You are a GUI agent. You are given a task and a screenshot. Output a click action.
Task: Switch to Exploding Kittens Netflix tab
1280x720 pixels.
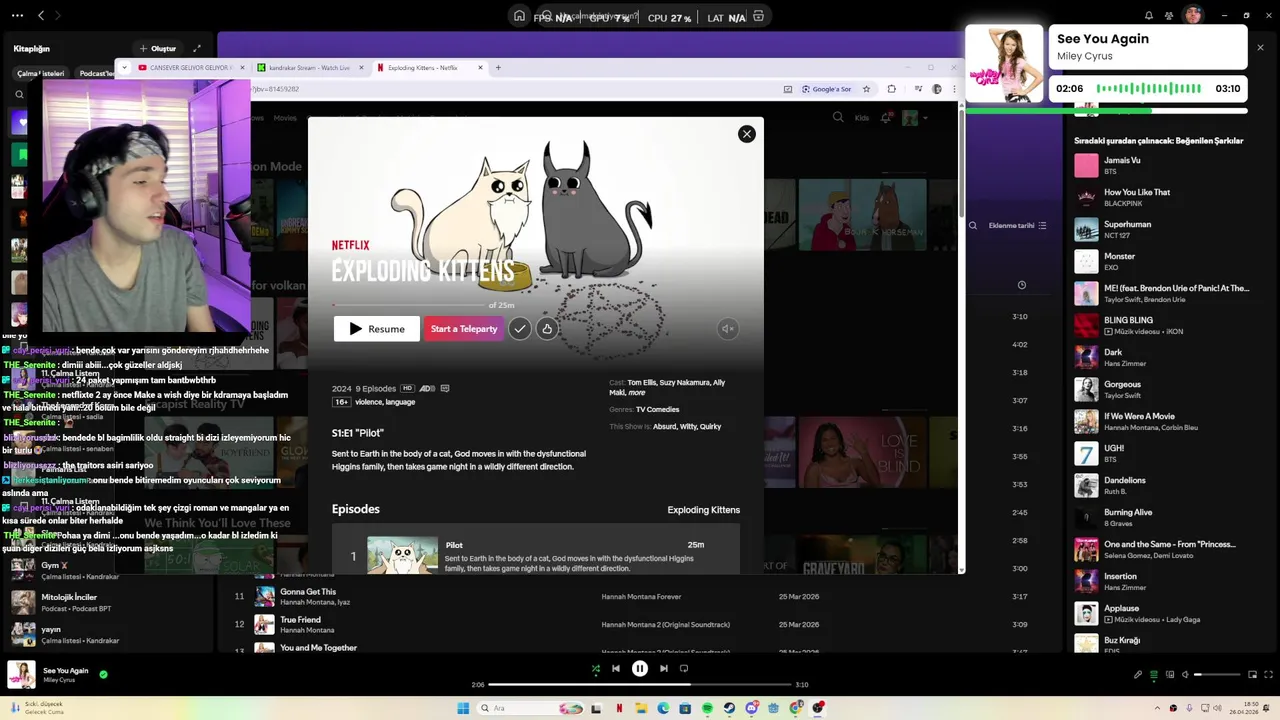click(x=430, y=68)
